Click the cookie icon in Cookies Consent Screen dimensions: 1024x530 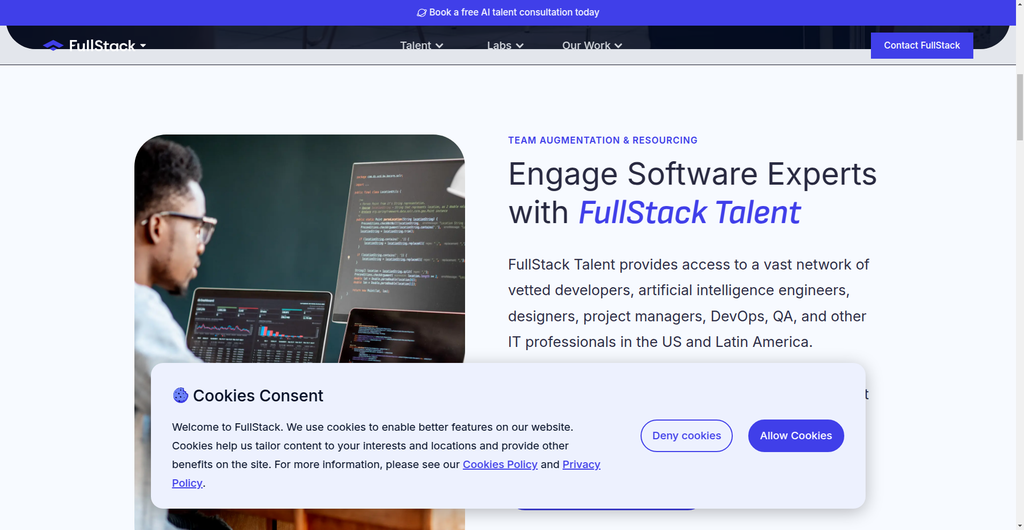point(180,395)
